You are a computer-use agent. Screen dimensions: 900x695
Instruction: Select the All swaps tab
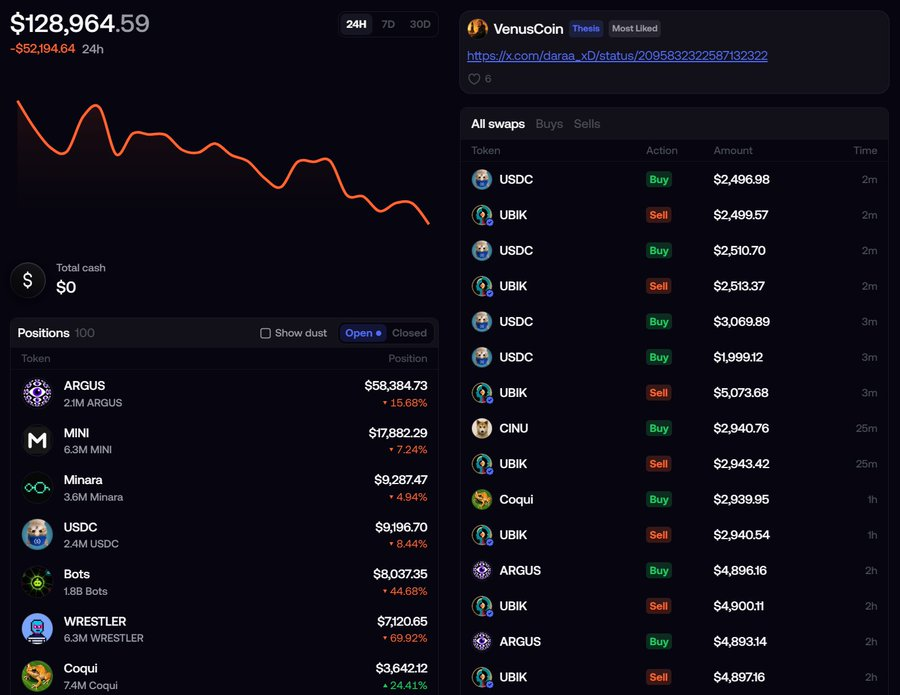click(498, 124)
